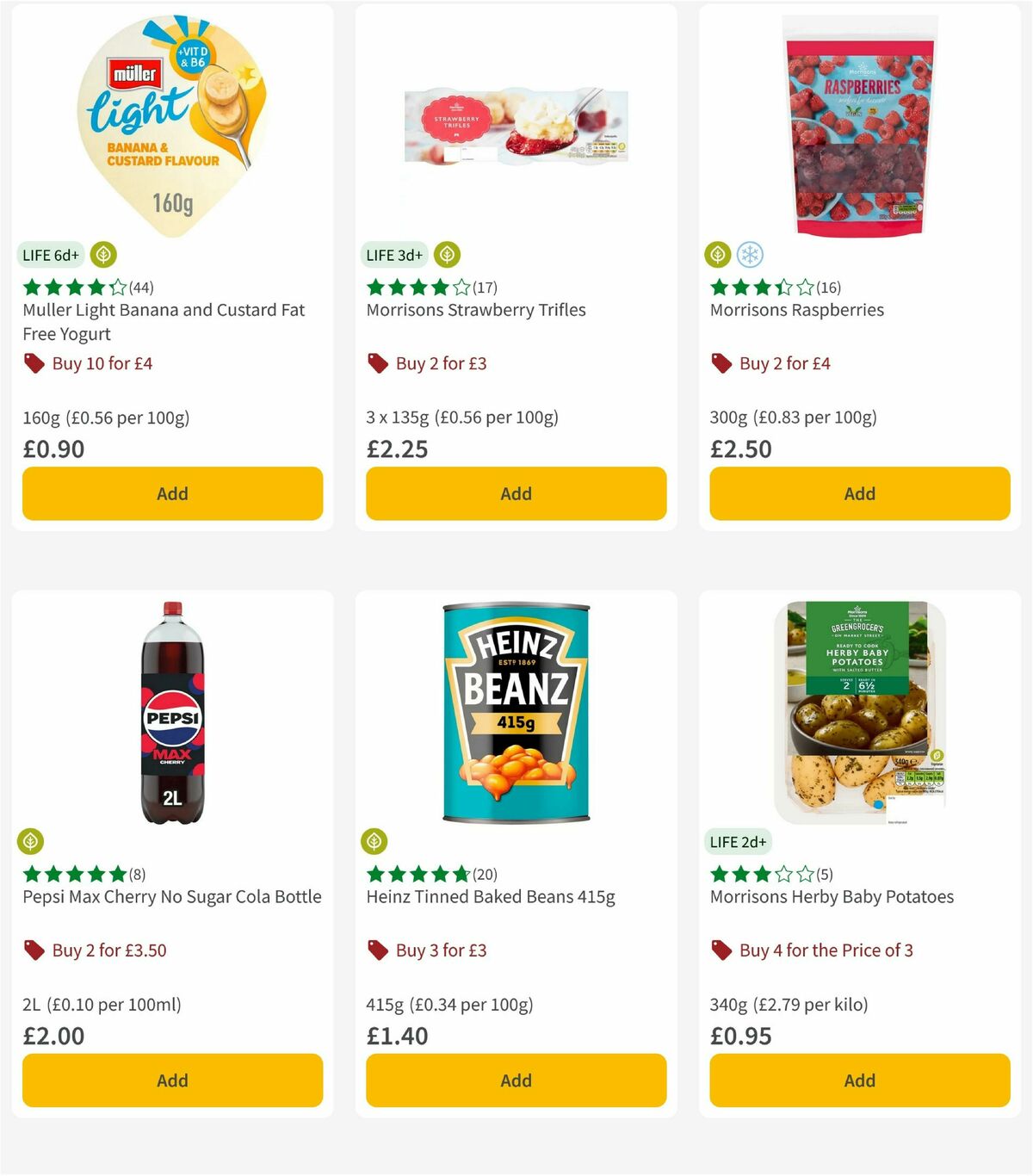This screenshot has width=1033, height=1176.
Task: Click the sustainability leaf icon on Strawberry Trifles
Action: coord(447,254)
